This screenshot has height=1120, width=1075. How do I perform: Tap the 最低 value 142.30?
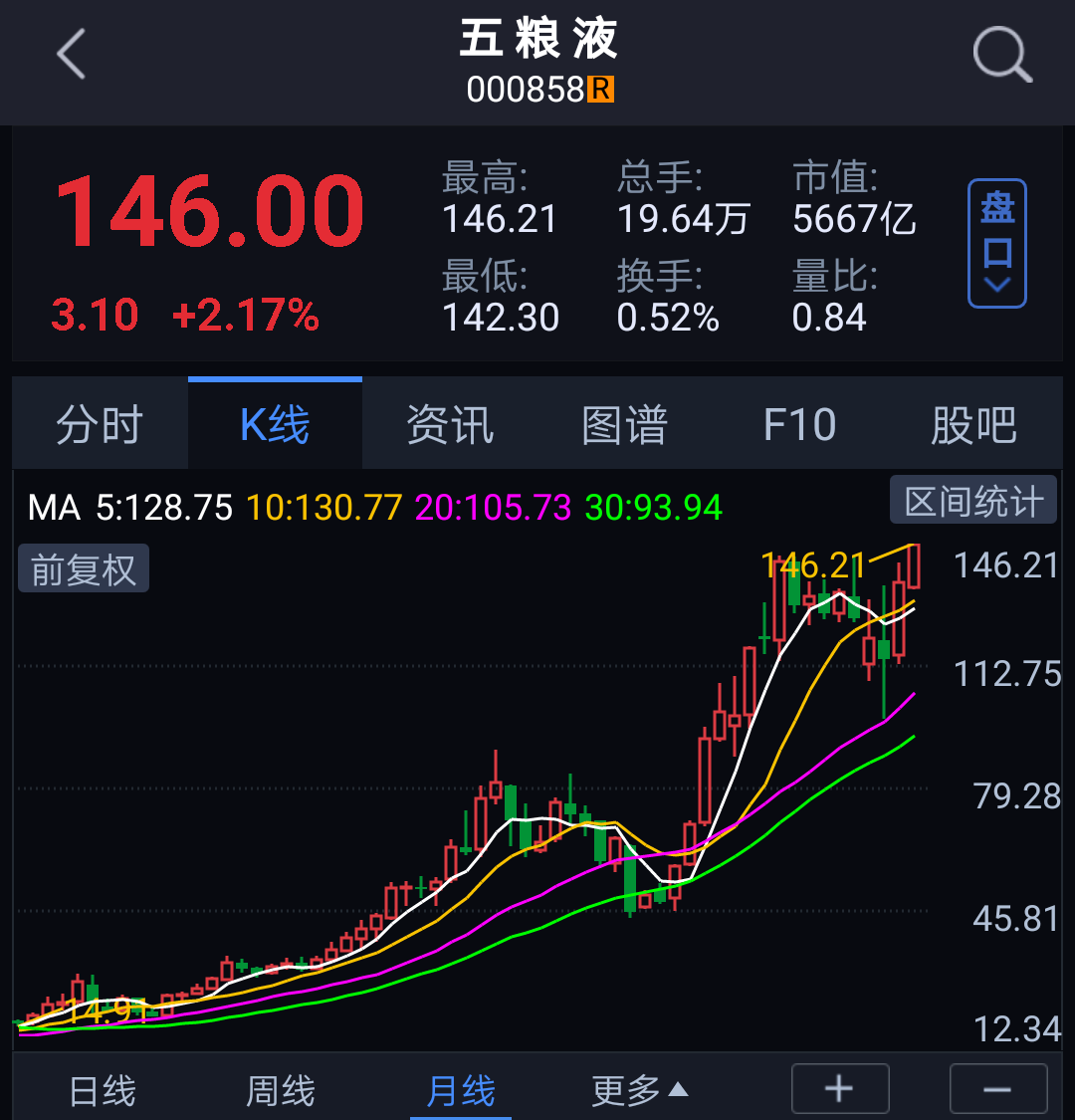[501, 318]
